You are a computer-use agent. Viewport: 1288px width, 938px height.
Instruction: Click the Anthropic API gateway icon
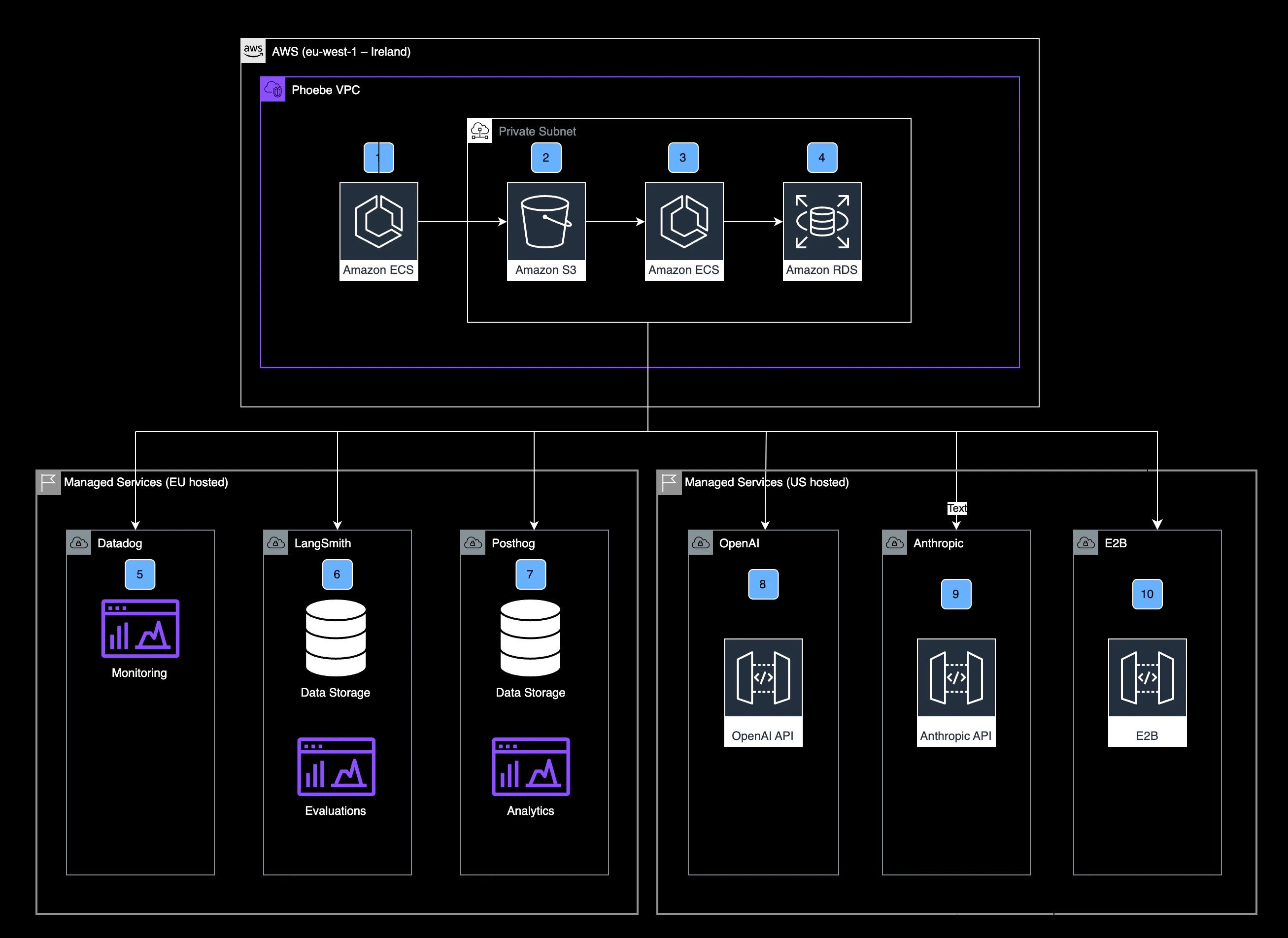click(x=956, y=678)
